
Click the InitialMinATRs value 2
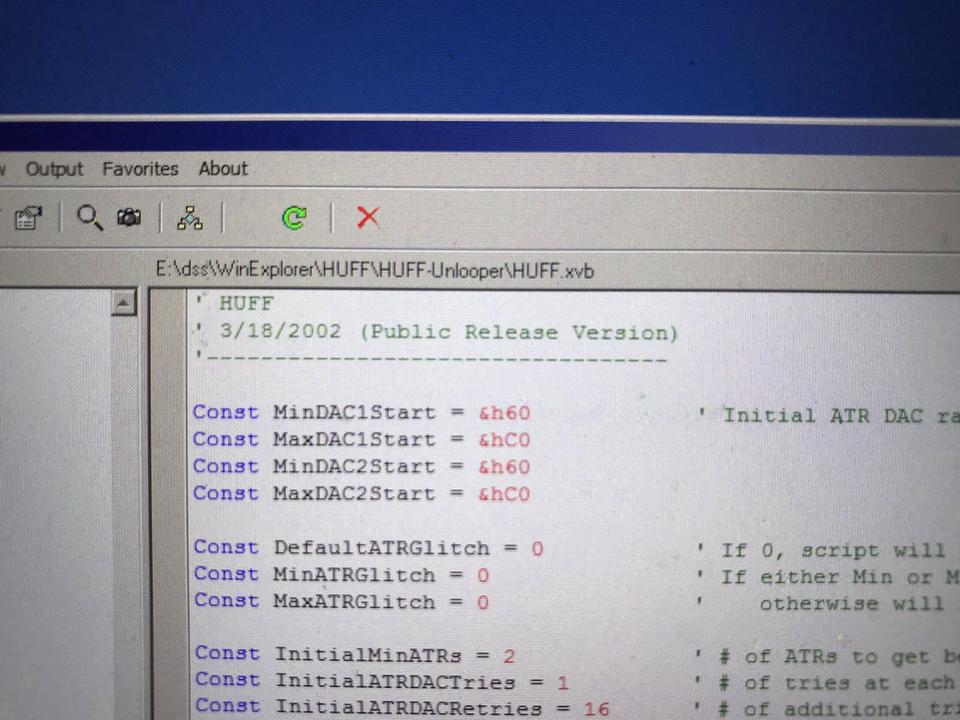click(509, 656)
